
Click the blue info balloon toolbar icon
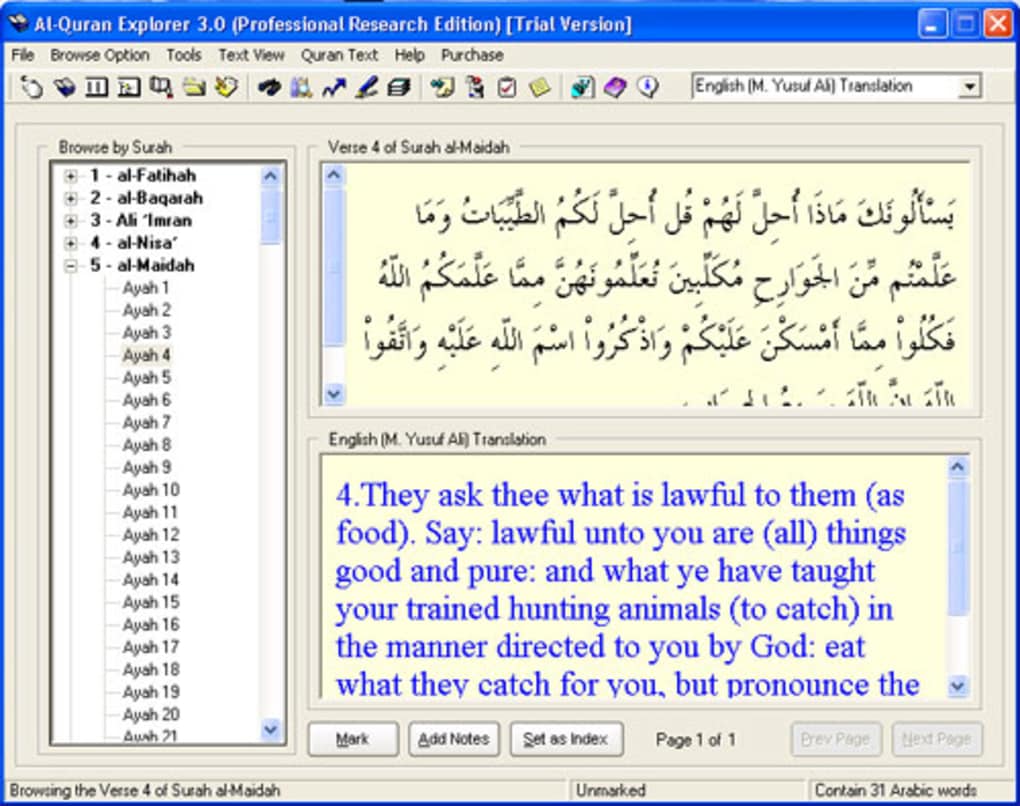(647, 88)
